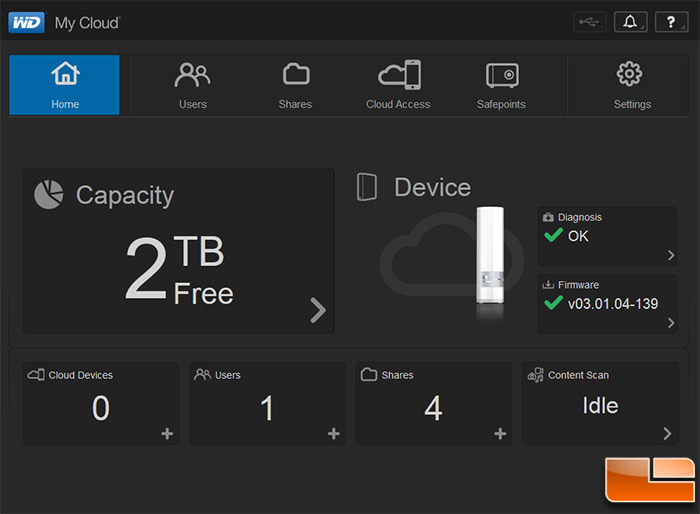This screenshot has width=700, height=514.
Task: Open the Users tab
Action: click(x=192, y=85)
